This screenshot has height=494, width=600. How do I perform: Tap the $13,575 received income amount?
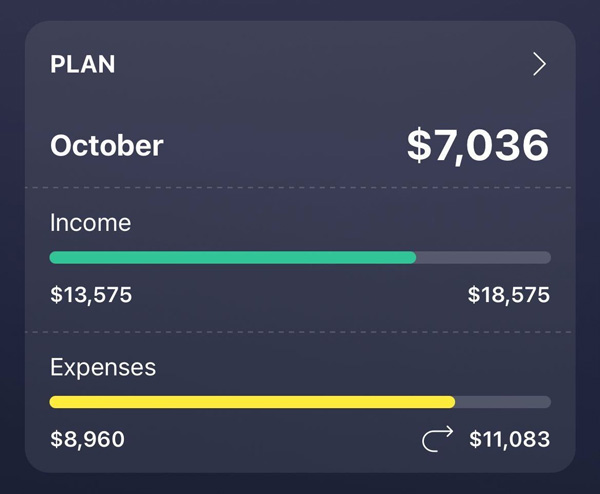tap(91, 295)
